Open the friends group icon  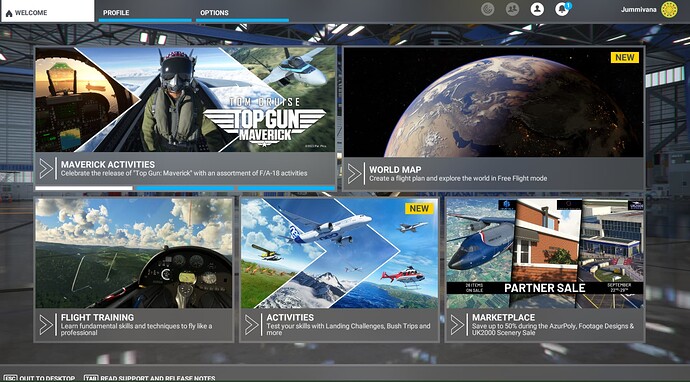tap(512, 9)
